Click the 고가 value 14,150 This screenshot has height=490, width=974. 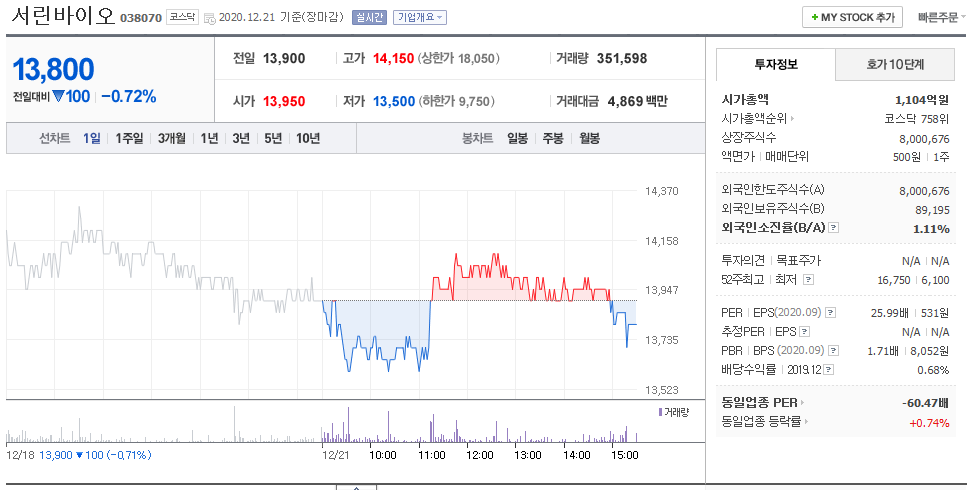(x=393, y=58)
